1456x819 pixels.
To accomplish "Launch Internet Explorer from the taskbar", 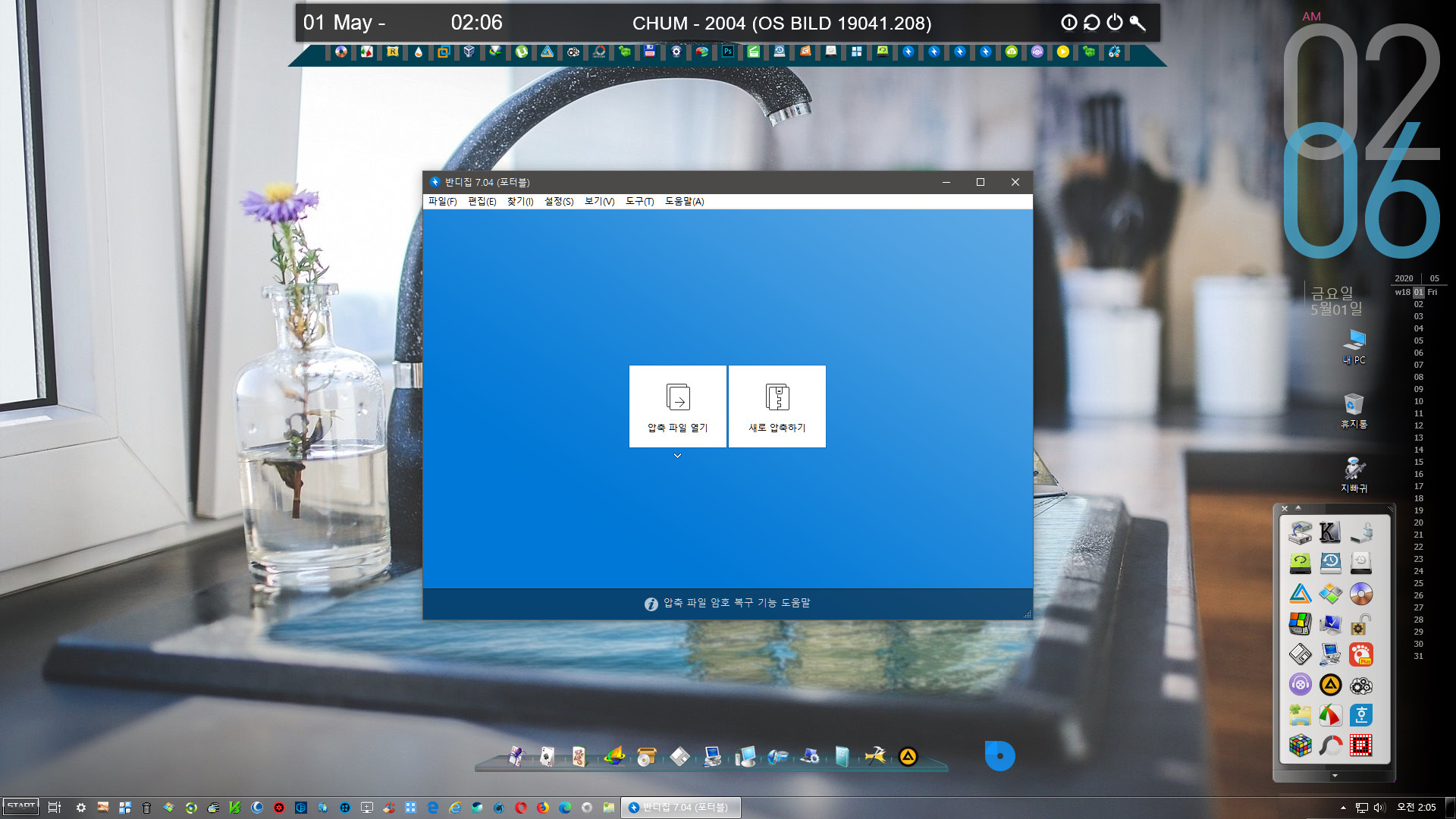I will pyautogui.click(x=454, y=808).
